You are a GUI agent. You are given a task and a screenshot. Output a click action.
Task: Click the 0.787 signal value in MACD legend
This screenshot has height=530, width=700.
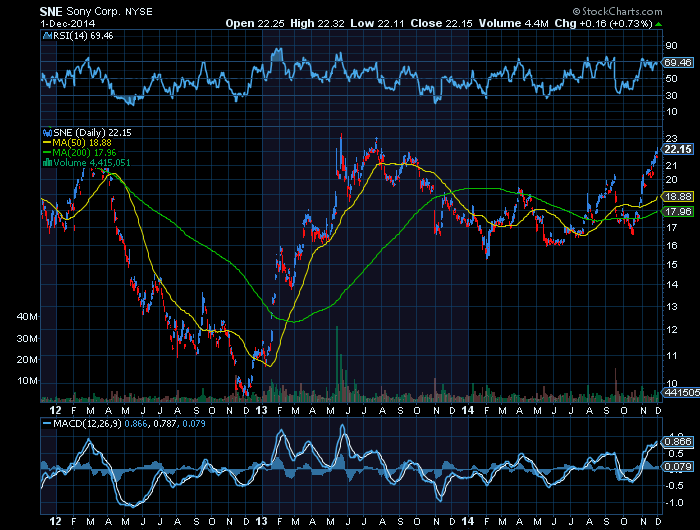164,423
